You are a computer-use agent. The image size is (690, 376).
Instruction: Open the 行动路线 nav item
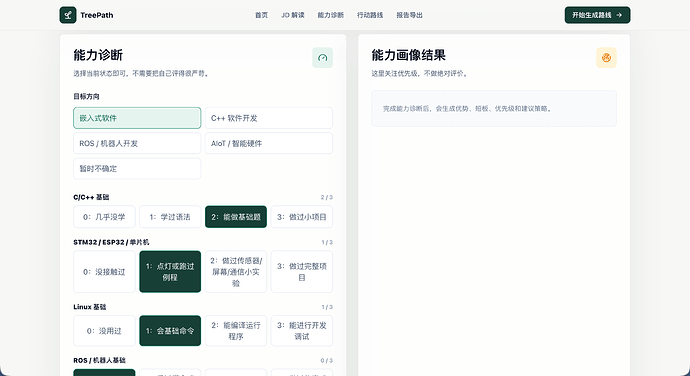tap(370, 15)
